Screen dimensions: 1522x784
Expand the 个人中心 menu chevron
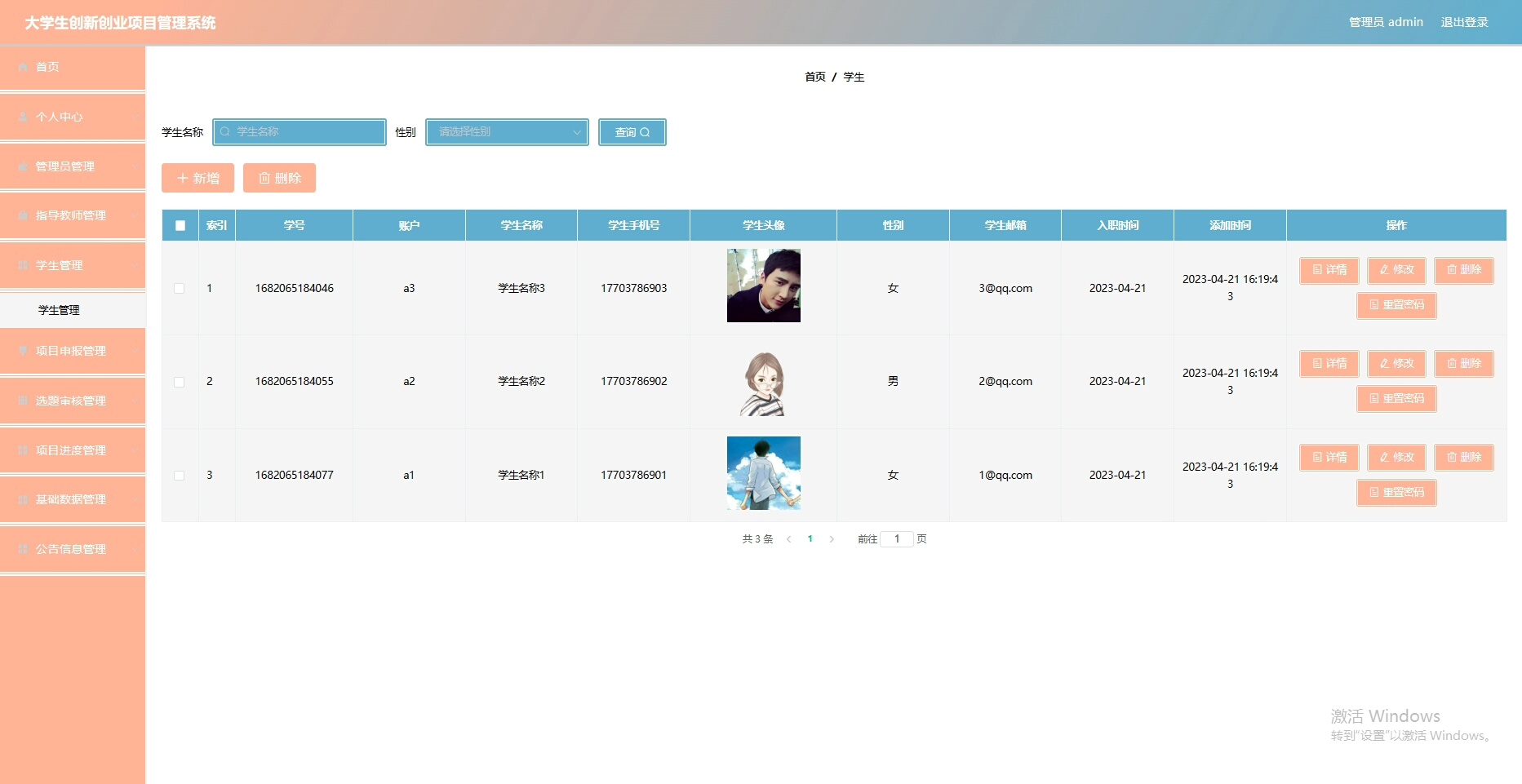134,117
